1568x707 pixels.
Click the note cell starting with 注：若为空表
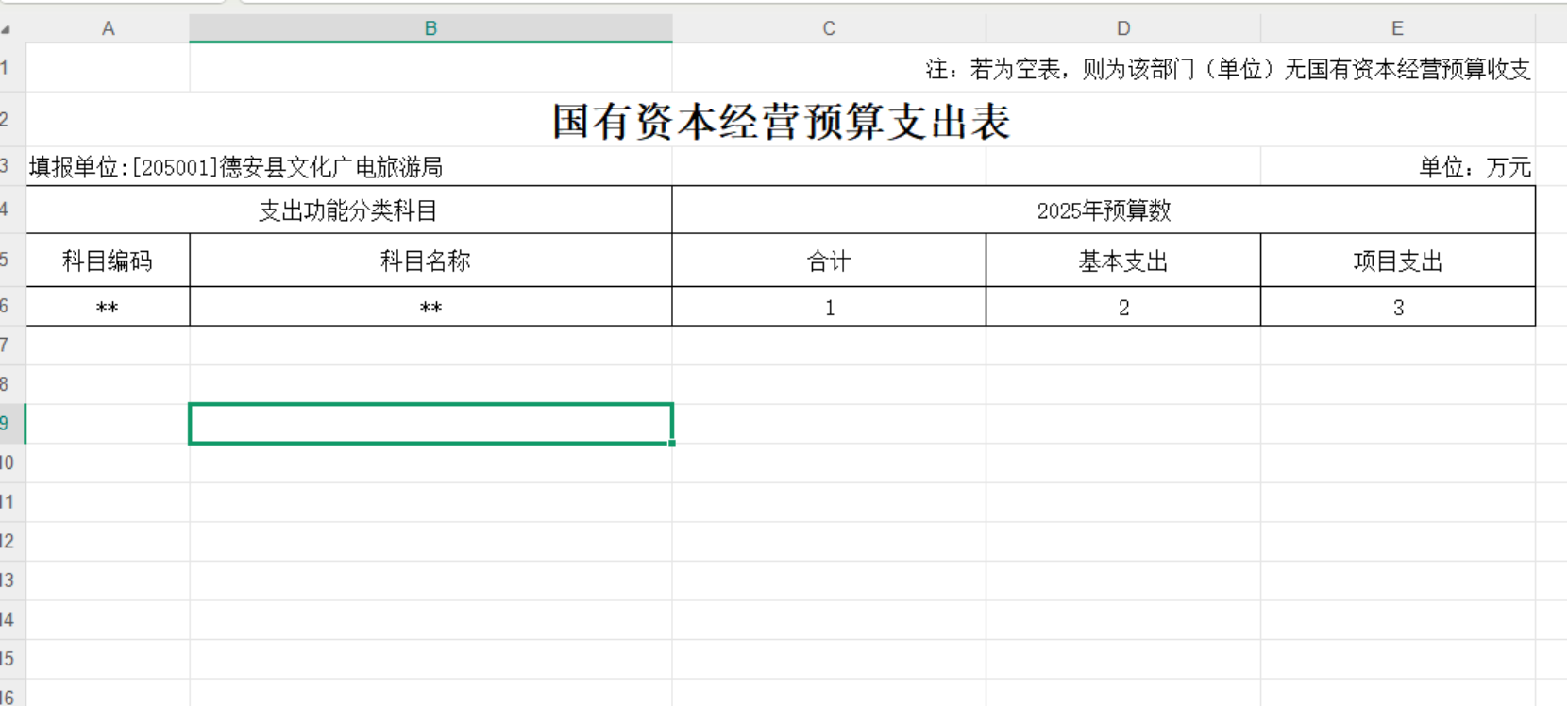tap(1227, 69)
